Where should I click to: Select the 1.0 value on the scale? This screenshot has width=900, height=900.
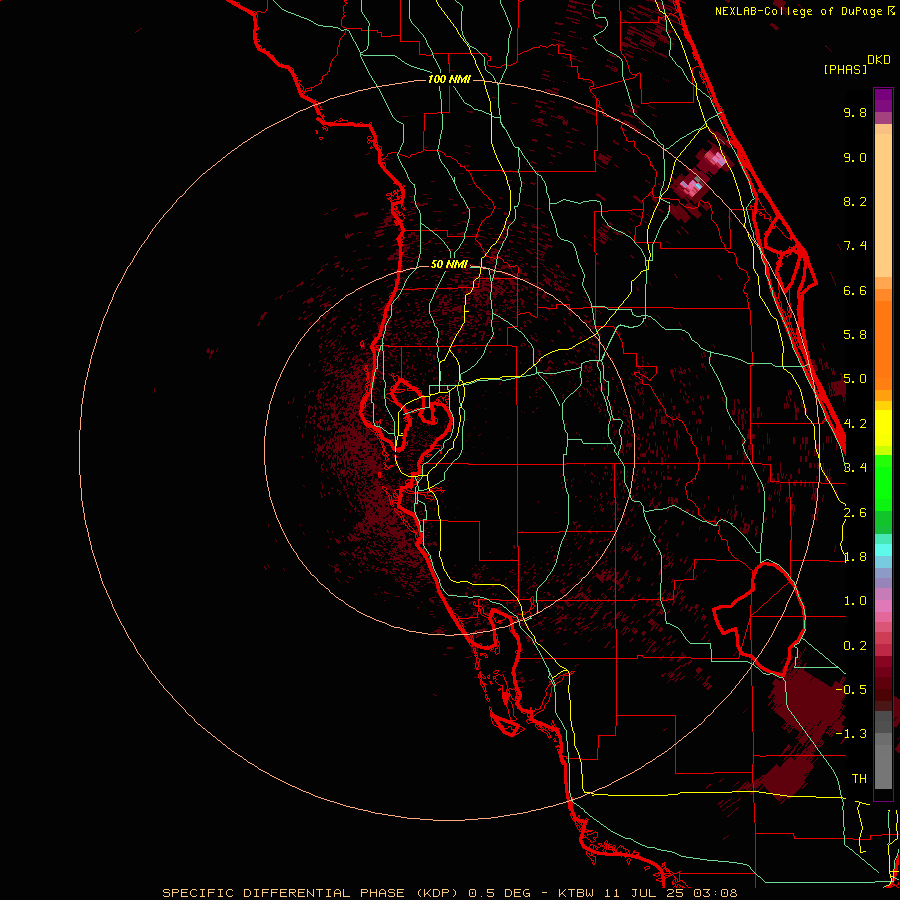[x=855, y=601]
